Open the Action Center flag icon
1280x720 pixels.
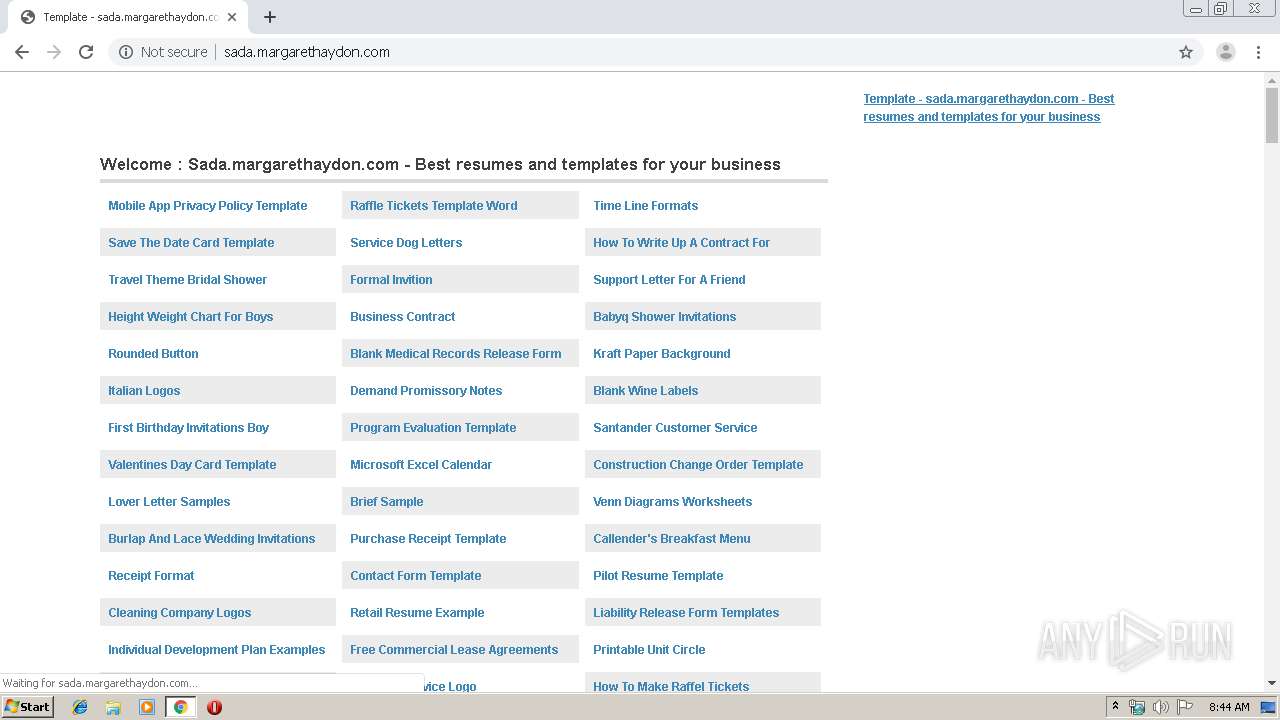(1185, 707)
